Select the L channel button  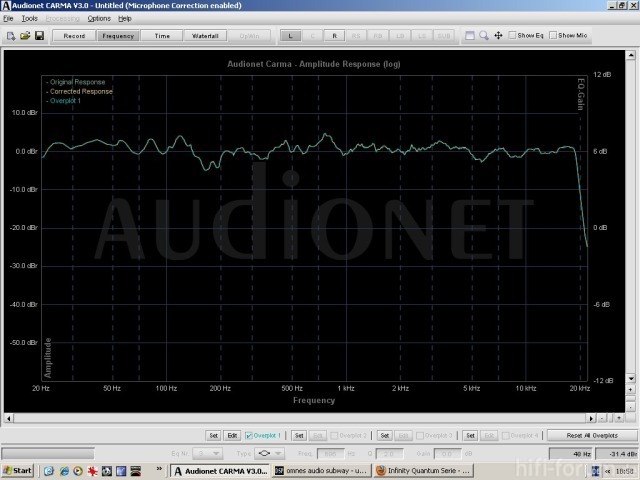[290, 36]
